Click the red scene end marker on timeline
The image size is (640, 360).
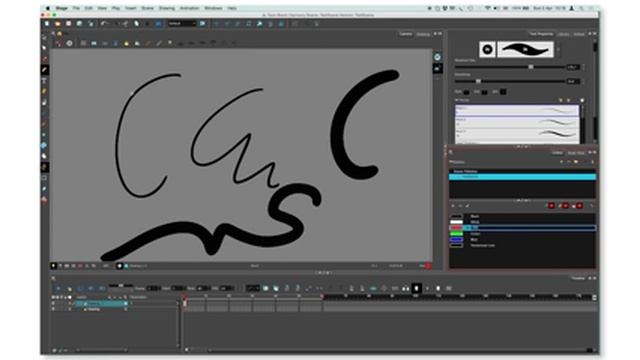(322, 297)
